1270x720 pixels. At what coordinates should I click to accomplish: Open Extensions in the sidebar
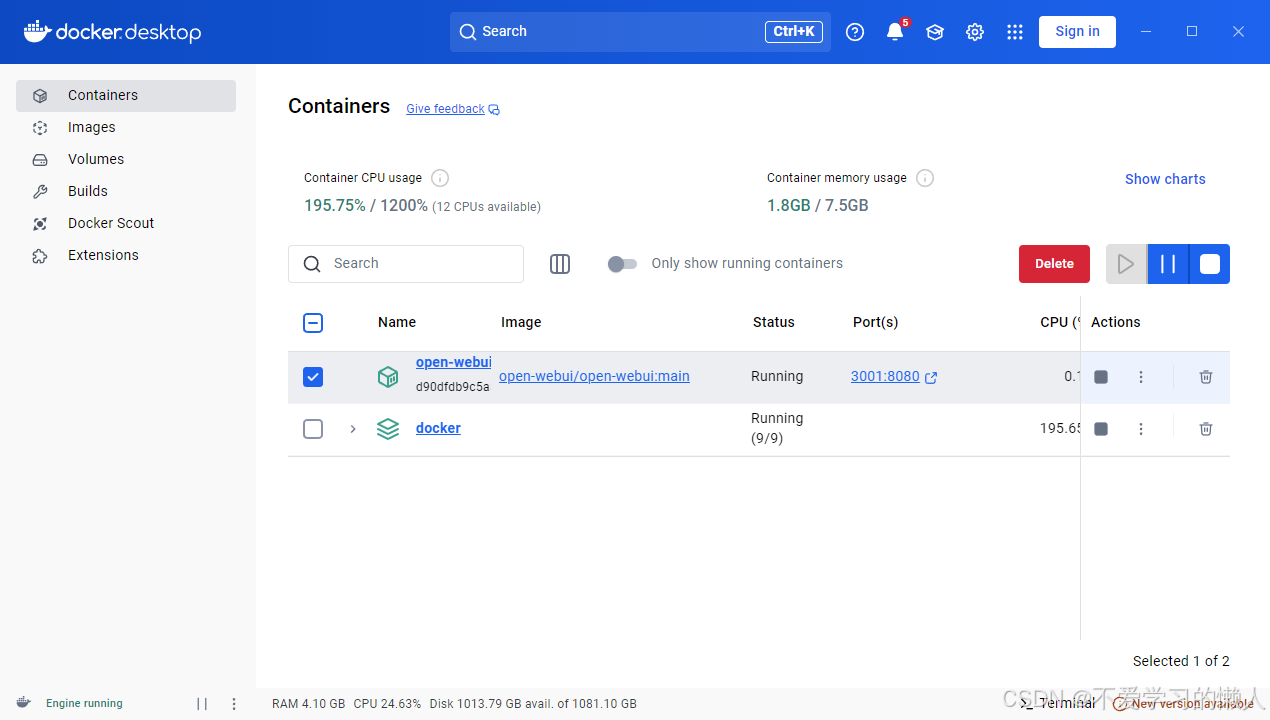click(126, 256)
